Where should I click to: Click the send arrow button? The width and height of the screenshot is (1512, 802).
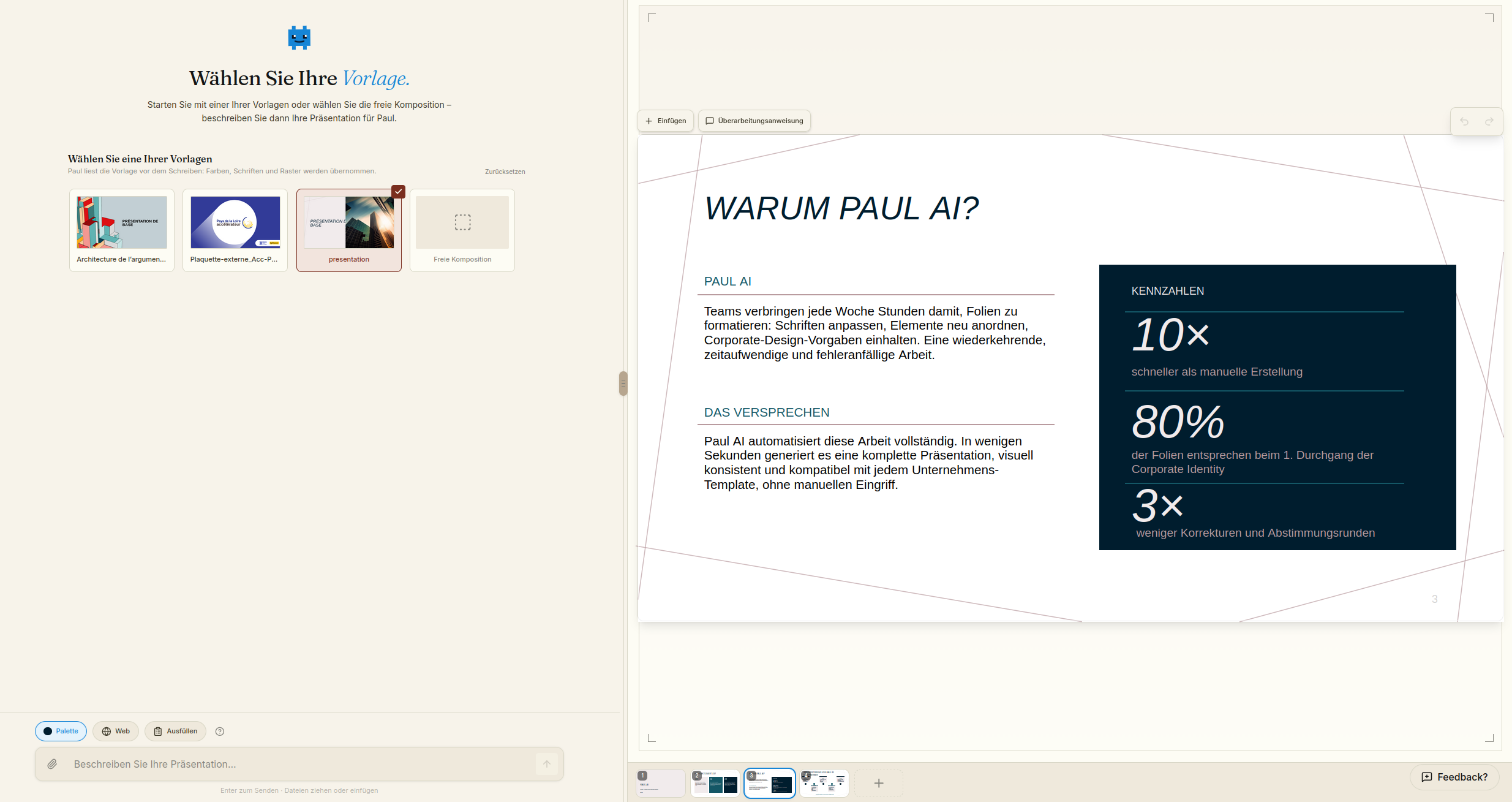547,764
